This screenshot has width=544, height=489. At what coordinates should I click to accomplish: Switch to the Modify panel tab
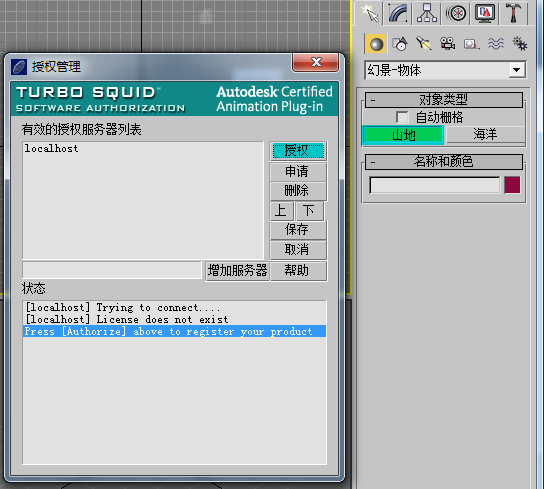pos(398,13)
